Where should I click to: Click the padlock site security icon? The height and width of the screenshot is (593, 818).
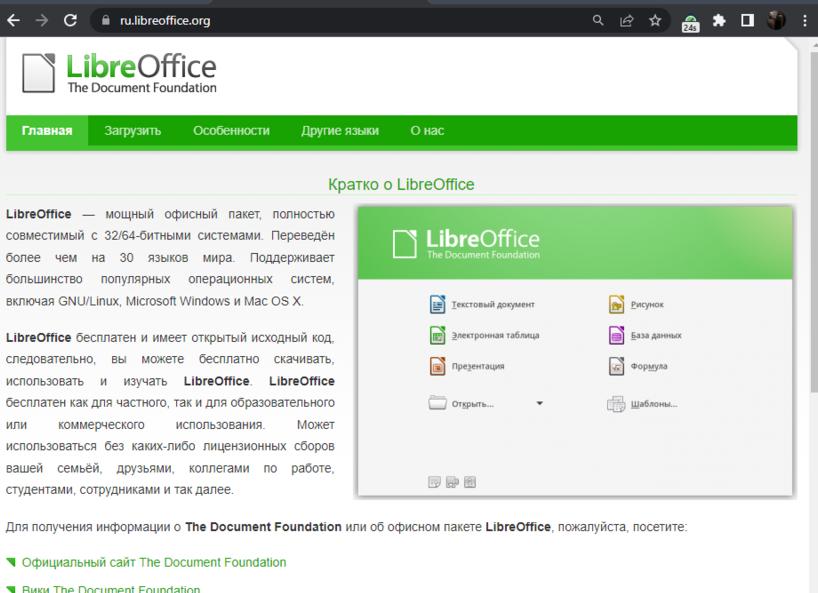[106, 20]
